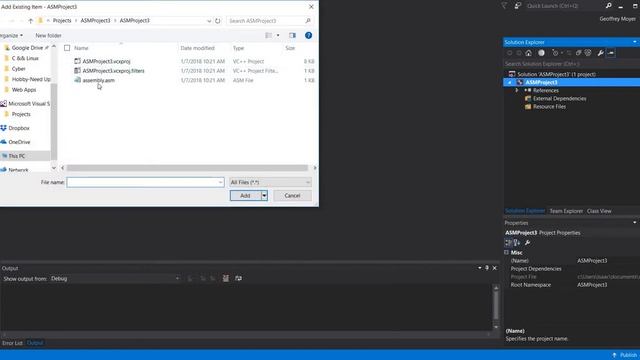Tick the select-all checkbox beside Name column
The image size is (640, 360).
click(x=67, y=48)
